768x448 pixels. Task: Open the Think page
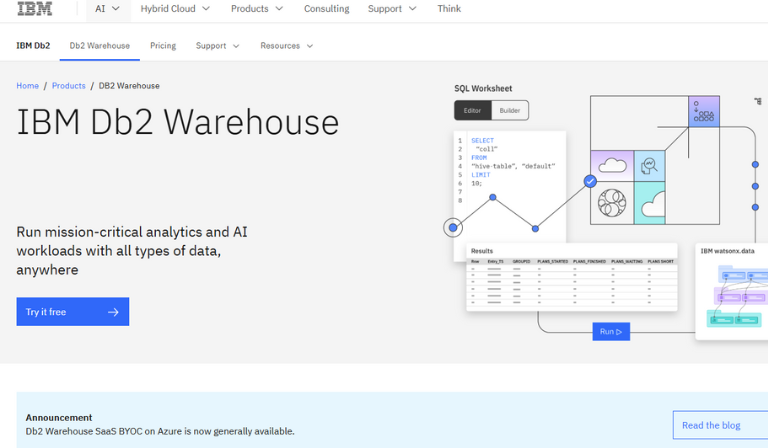click(x=449, y=9)
